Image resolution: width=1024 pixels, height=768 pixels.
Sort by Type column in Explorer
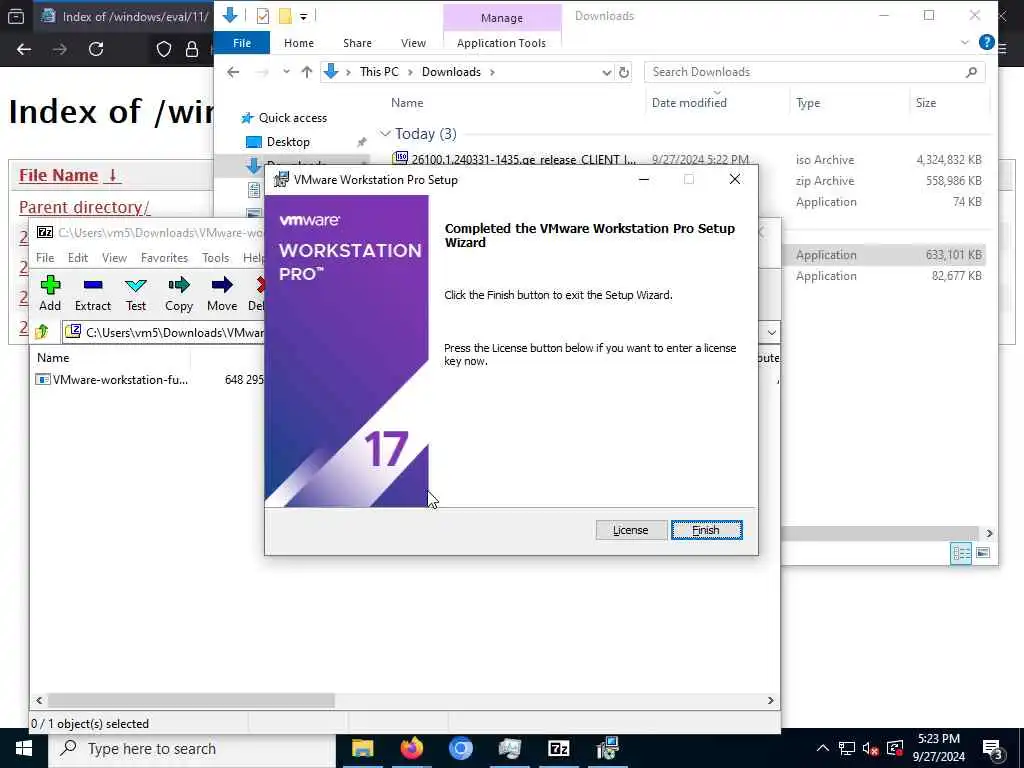pos(808,103)
